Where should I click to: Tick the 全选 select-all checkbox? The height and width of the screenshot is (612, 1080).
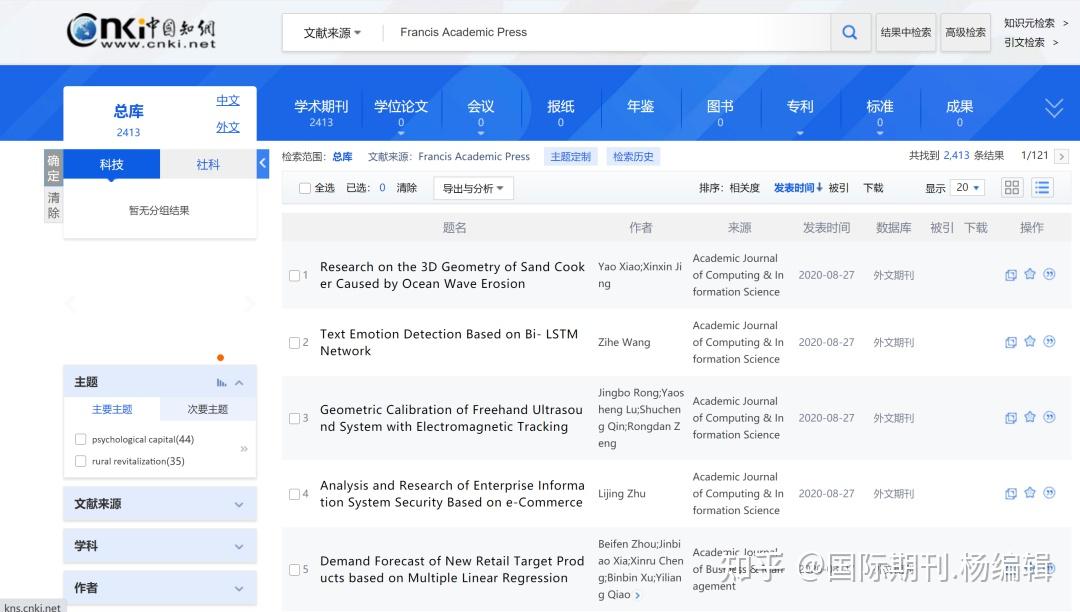[304, 188]
